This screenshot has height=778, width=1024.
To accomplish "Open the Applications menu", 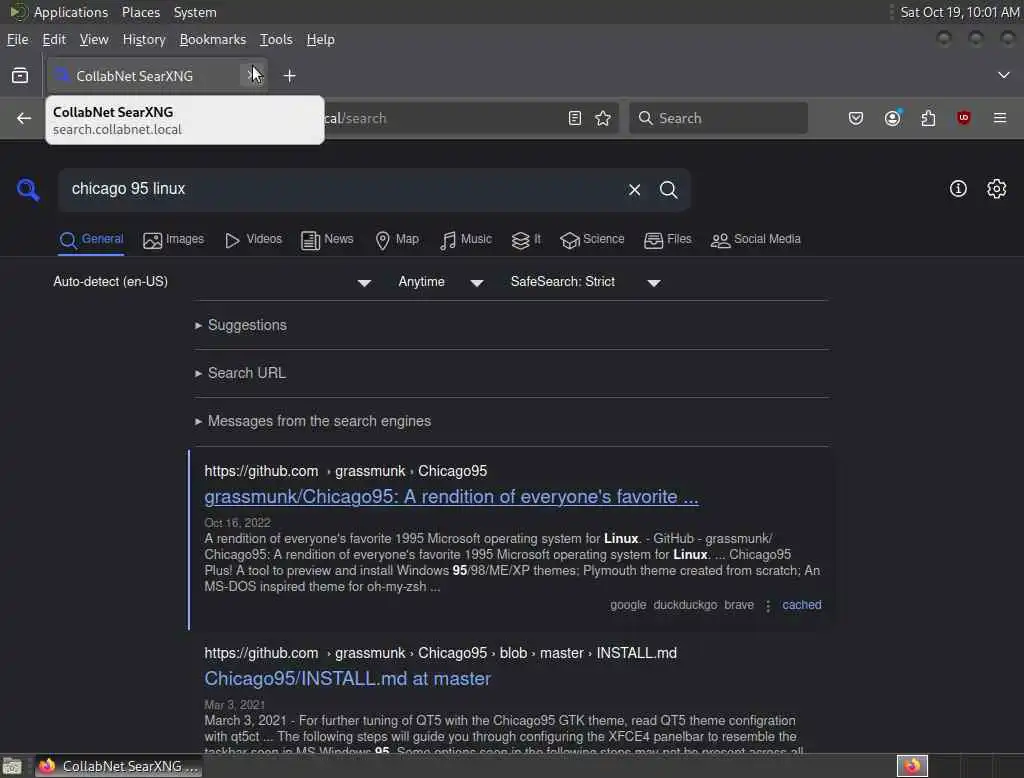I will (x=71, y=12).
